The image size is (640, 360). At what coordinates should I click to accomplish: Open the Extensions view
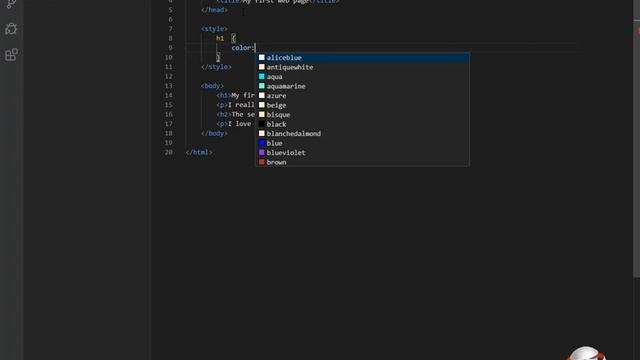pyautogui.click(x=11, y=55)
